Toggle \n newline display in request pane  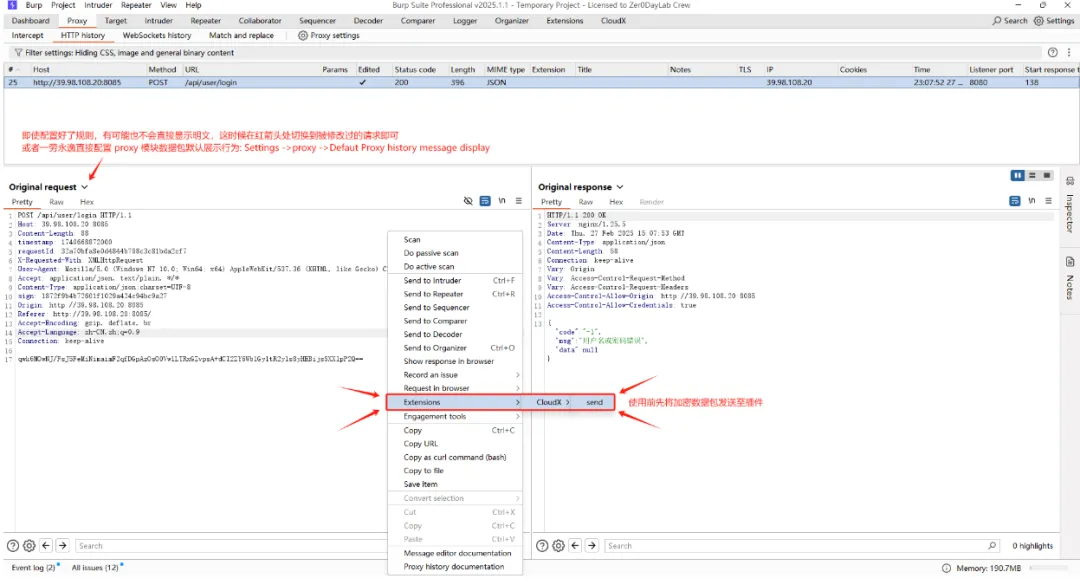coord(502,201)
